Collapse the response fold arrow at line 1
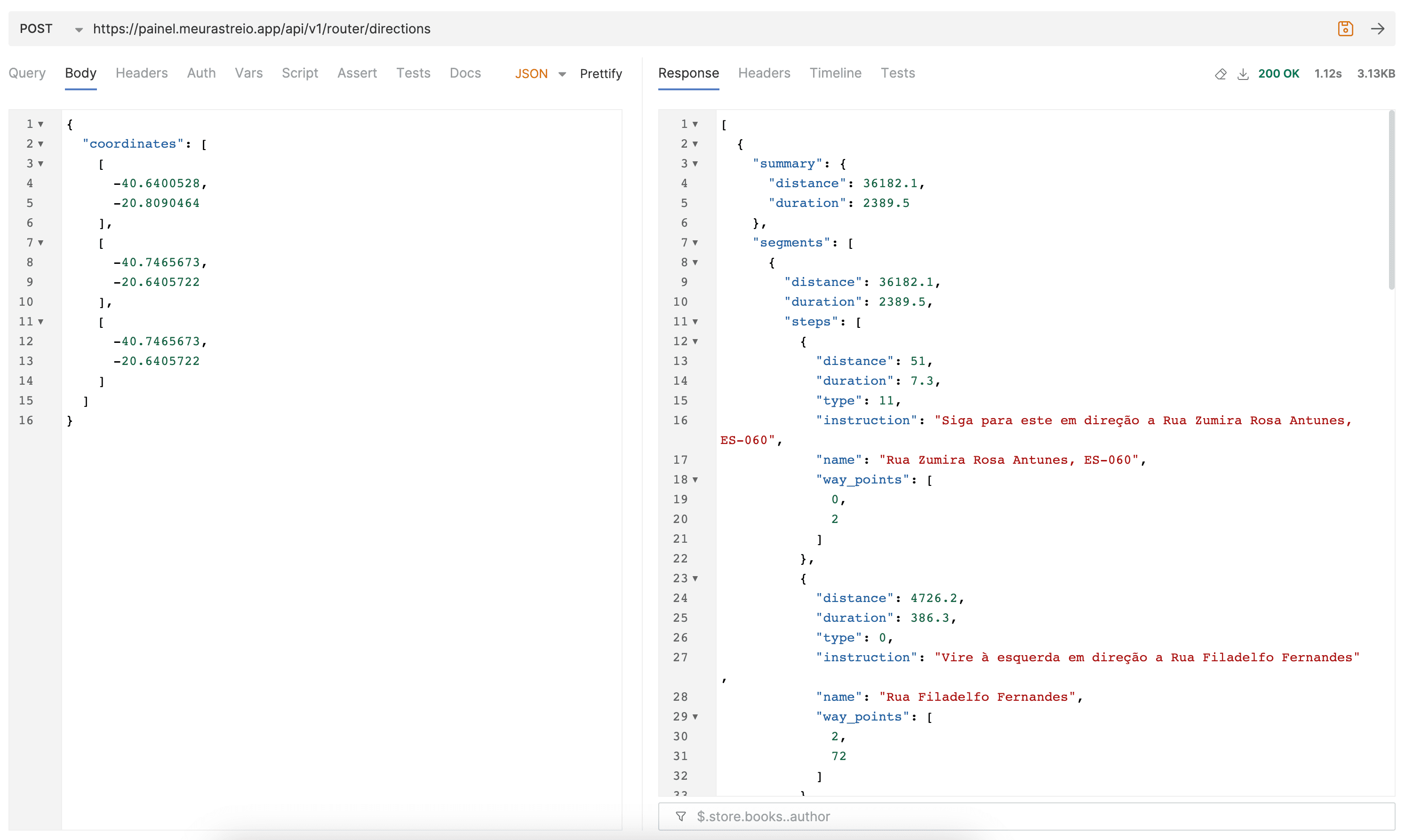The height and width of the screenshot is (840, 1405). click(695, 124)
